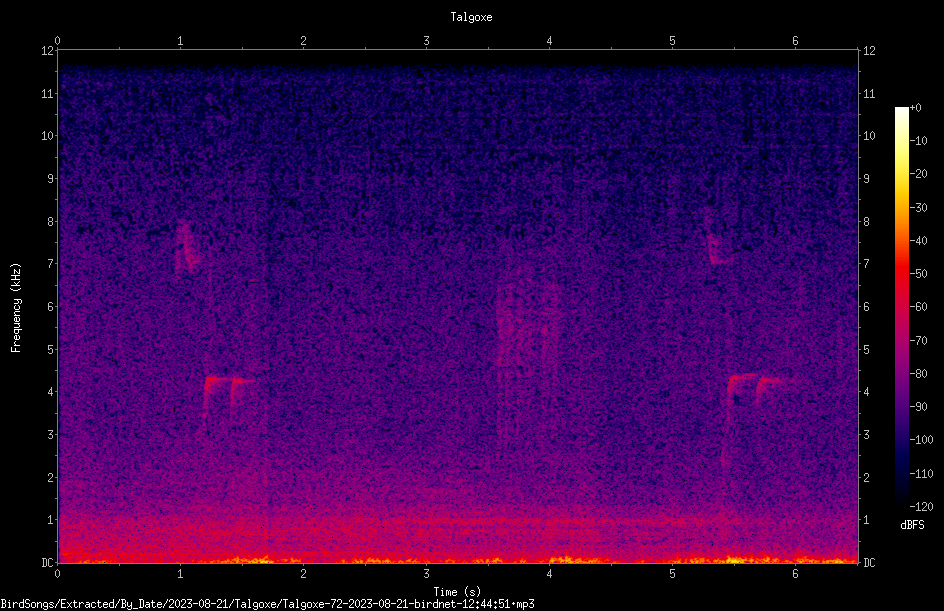Screen dimensions: 944x611
Task: Click the file path text at the bottom
Action: (x=267, y=604)
